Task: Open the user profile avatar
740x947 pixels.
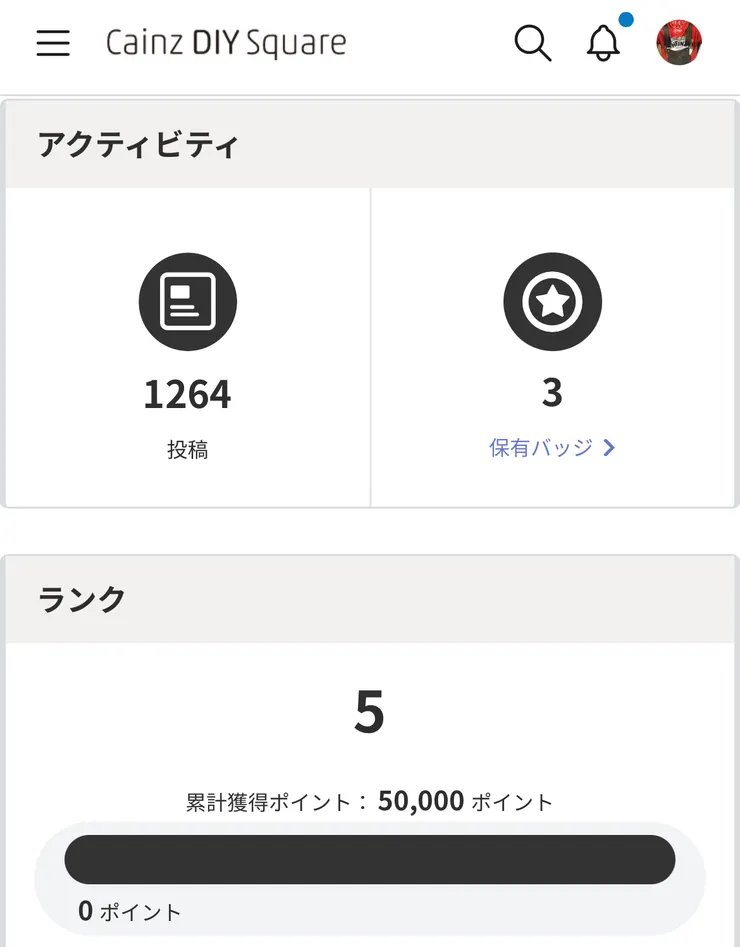Action: tap(679, 44)
